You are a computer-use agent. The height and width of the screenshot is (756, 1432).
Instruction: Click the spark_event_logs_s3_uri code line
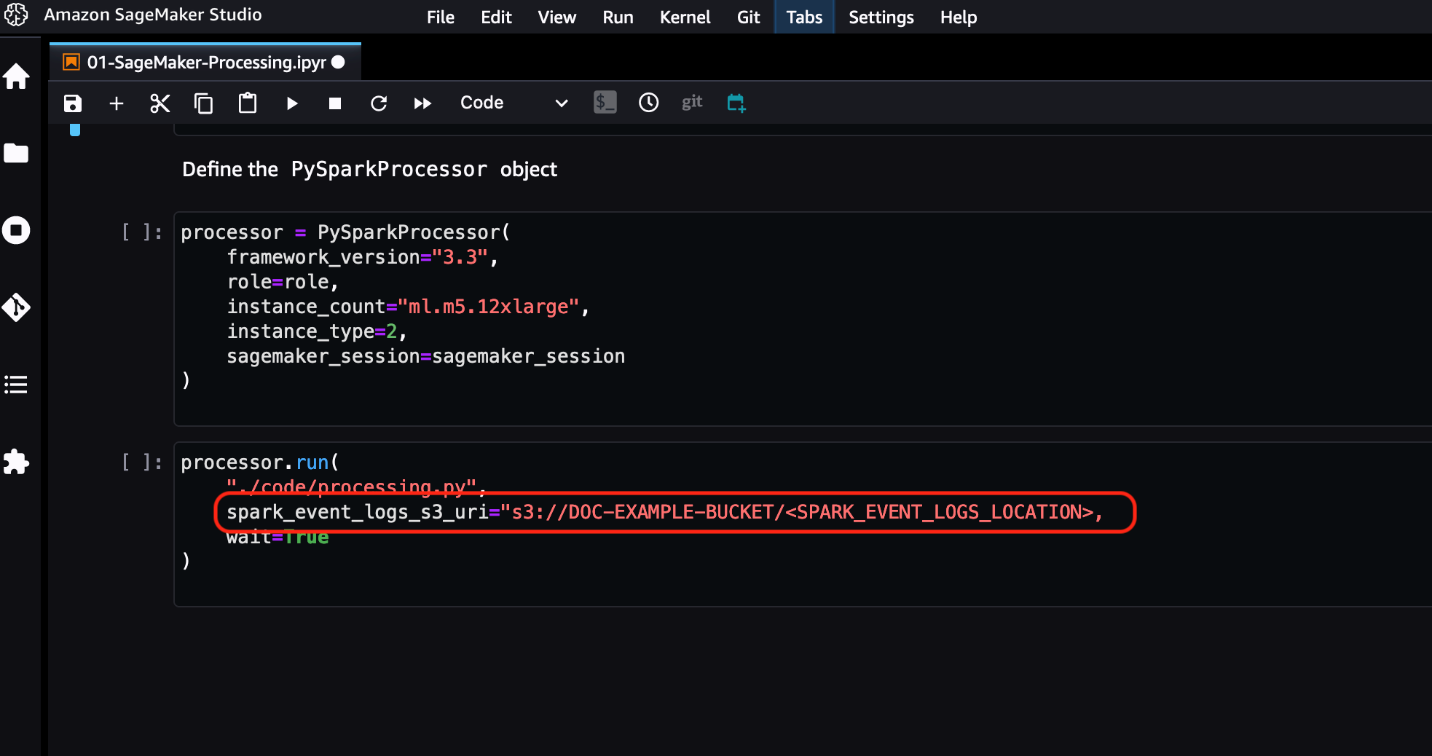click(x=664, y=512)
